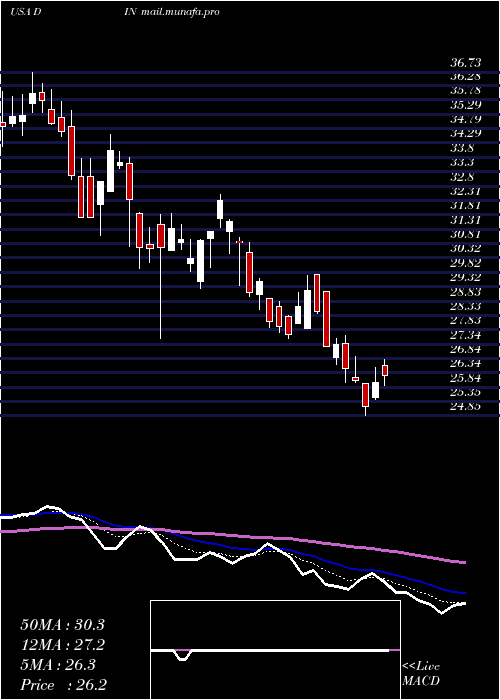
Task: Click the 24.85 price axis label
Action: [465, 407]
